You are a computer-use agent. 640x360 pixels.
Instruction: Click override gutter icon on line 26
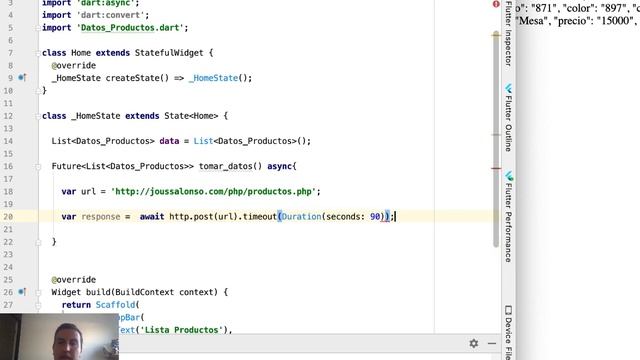click(x=22, y=292)
